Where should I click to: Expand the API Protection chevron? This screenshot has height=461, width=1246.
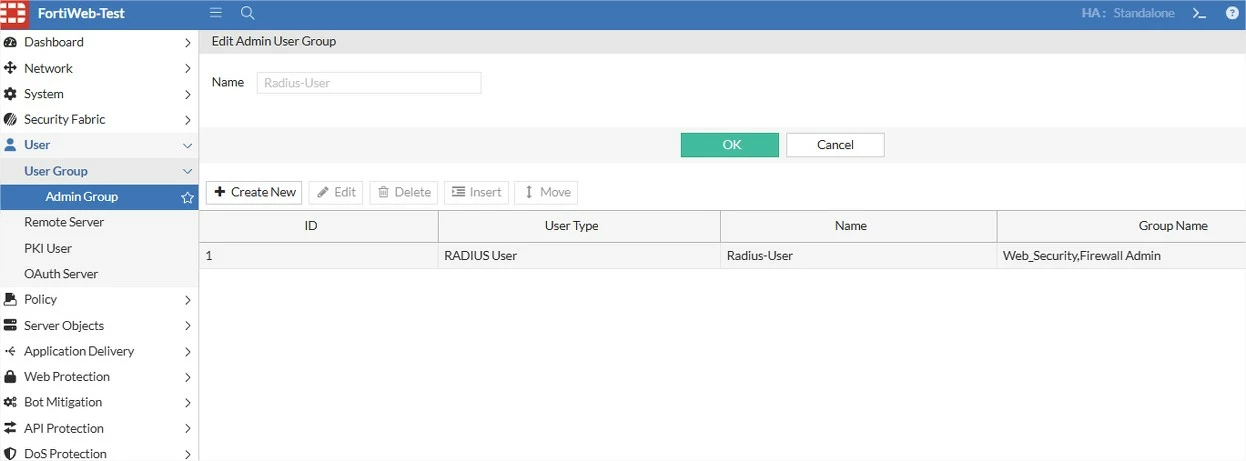(x=187, y=428)
